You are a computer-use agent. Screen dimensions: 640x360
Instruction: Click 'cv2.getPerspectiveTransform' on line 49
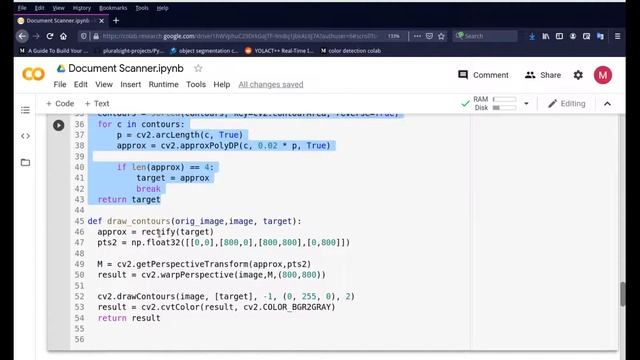click(182, 264)
